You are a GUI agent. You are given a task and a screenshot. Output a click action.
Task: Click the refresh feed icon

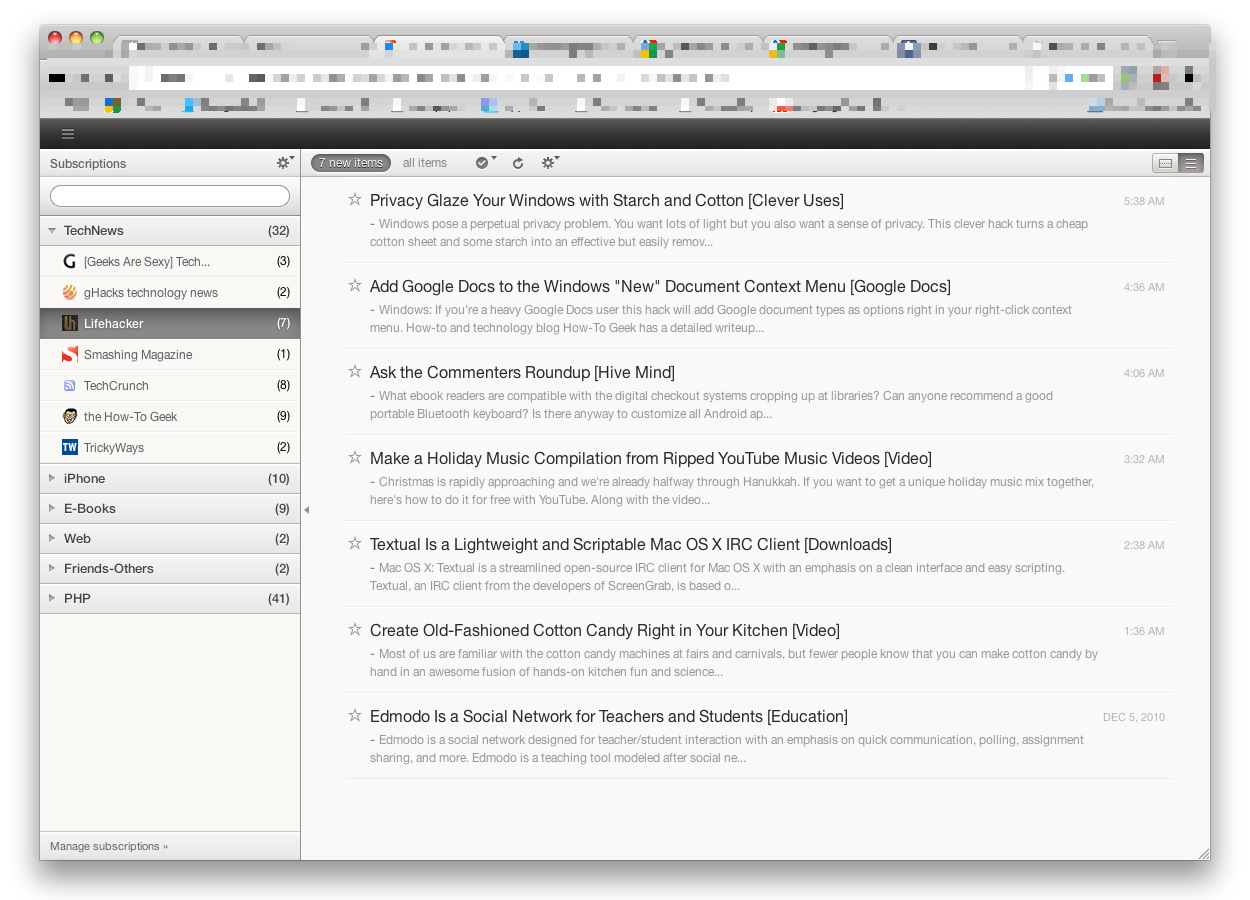point(518,163)
